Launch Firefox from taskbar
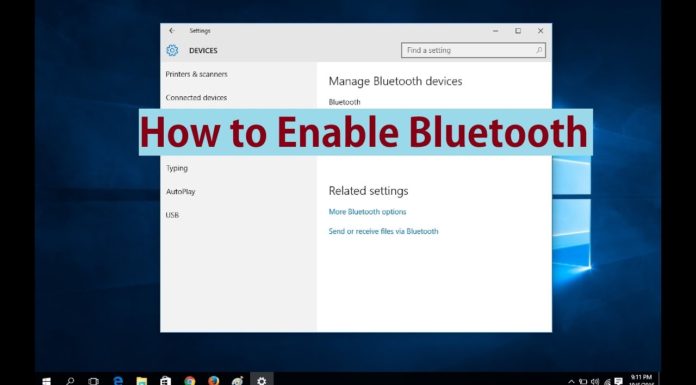The height and width of the screenshot is (385, 696). pos(214,381)
